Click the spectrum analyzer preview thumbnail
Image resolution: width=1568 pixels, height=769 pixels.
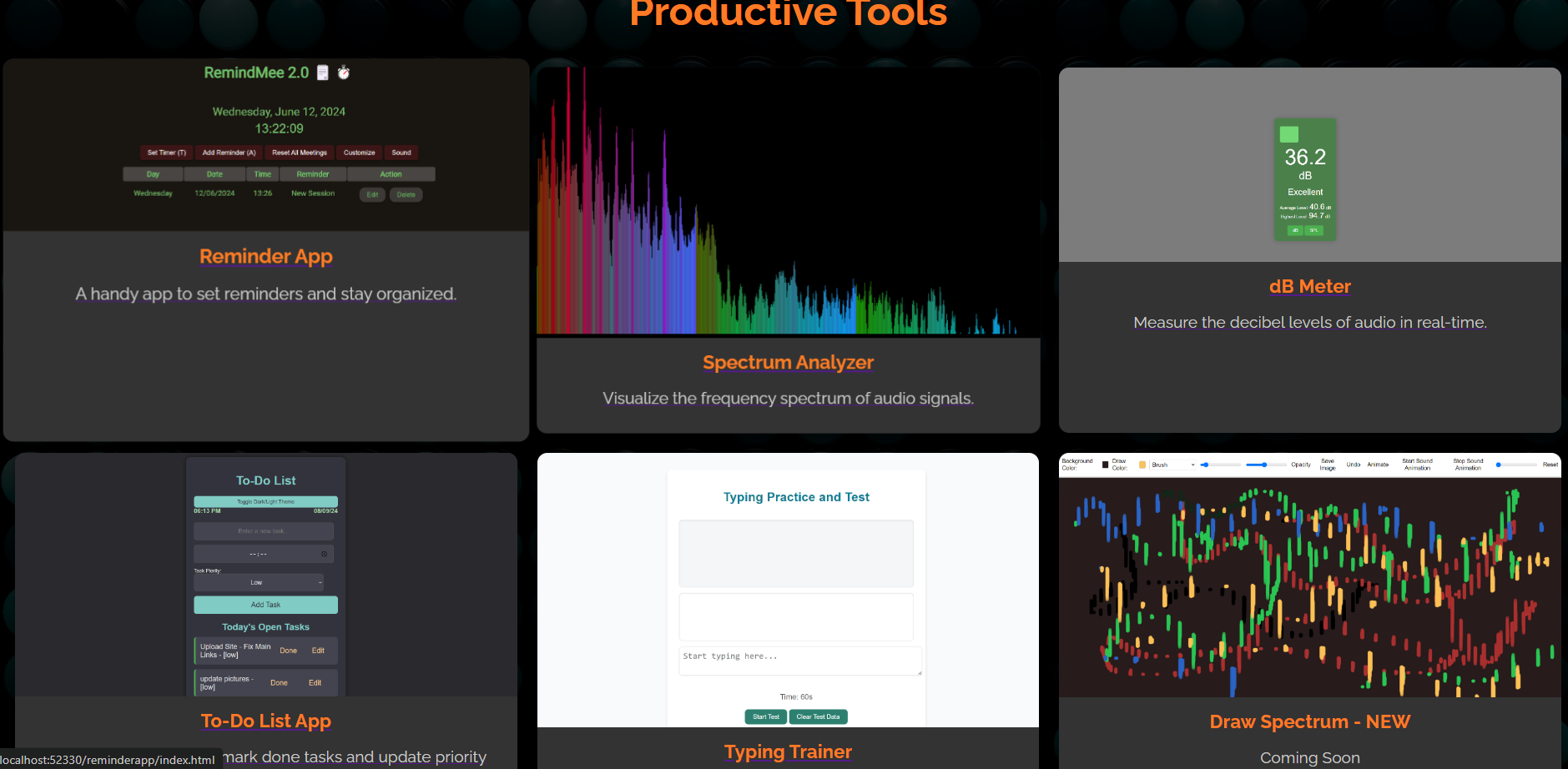click(788, 202)
